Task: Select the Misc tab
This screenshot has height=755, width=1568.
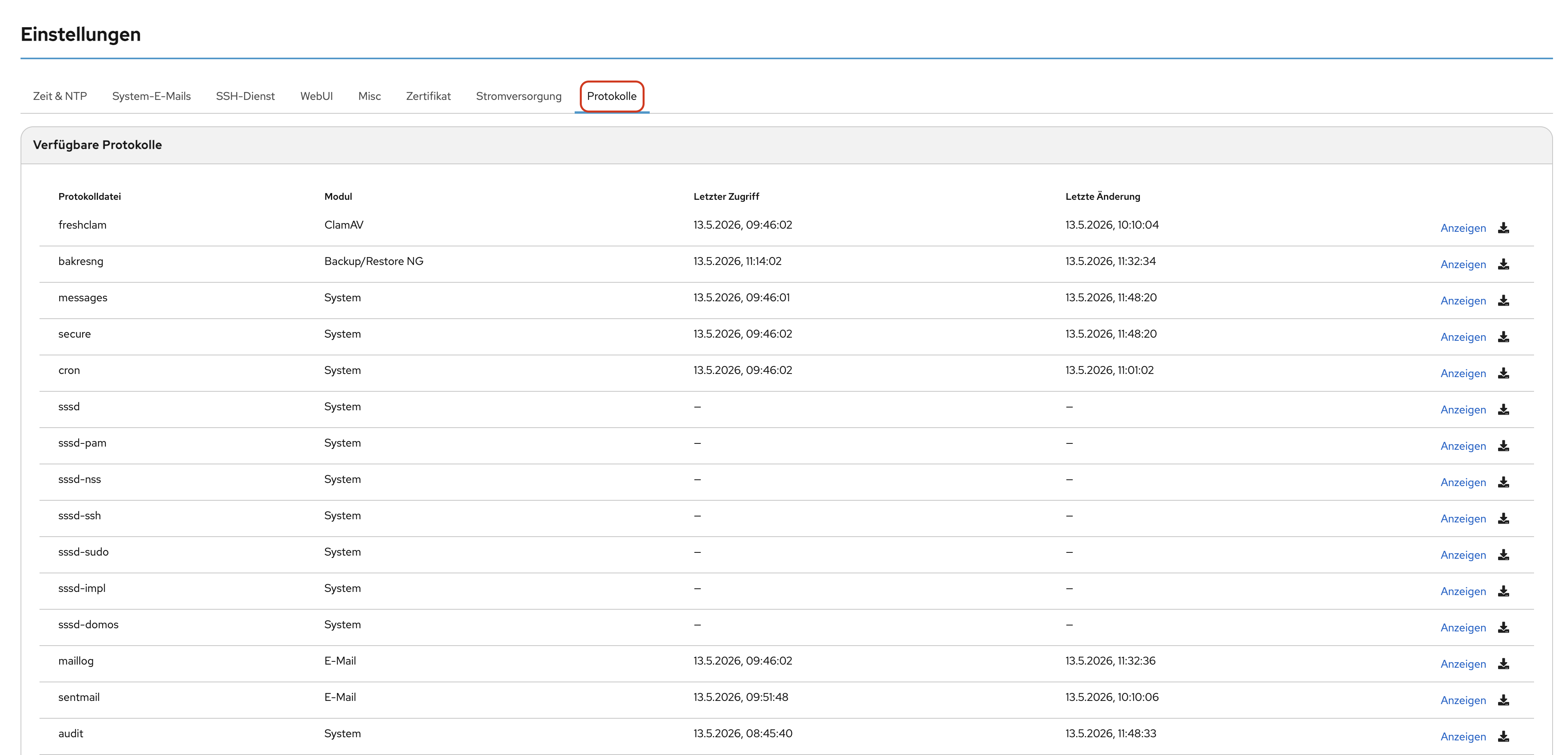Action: pyautogui.click(x=369, y=96)
